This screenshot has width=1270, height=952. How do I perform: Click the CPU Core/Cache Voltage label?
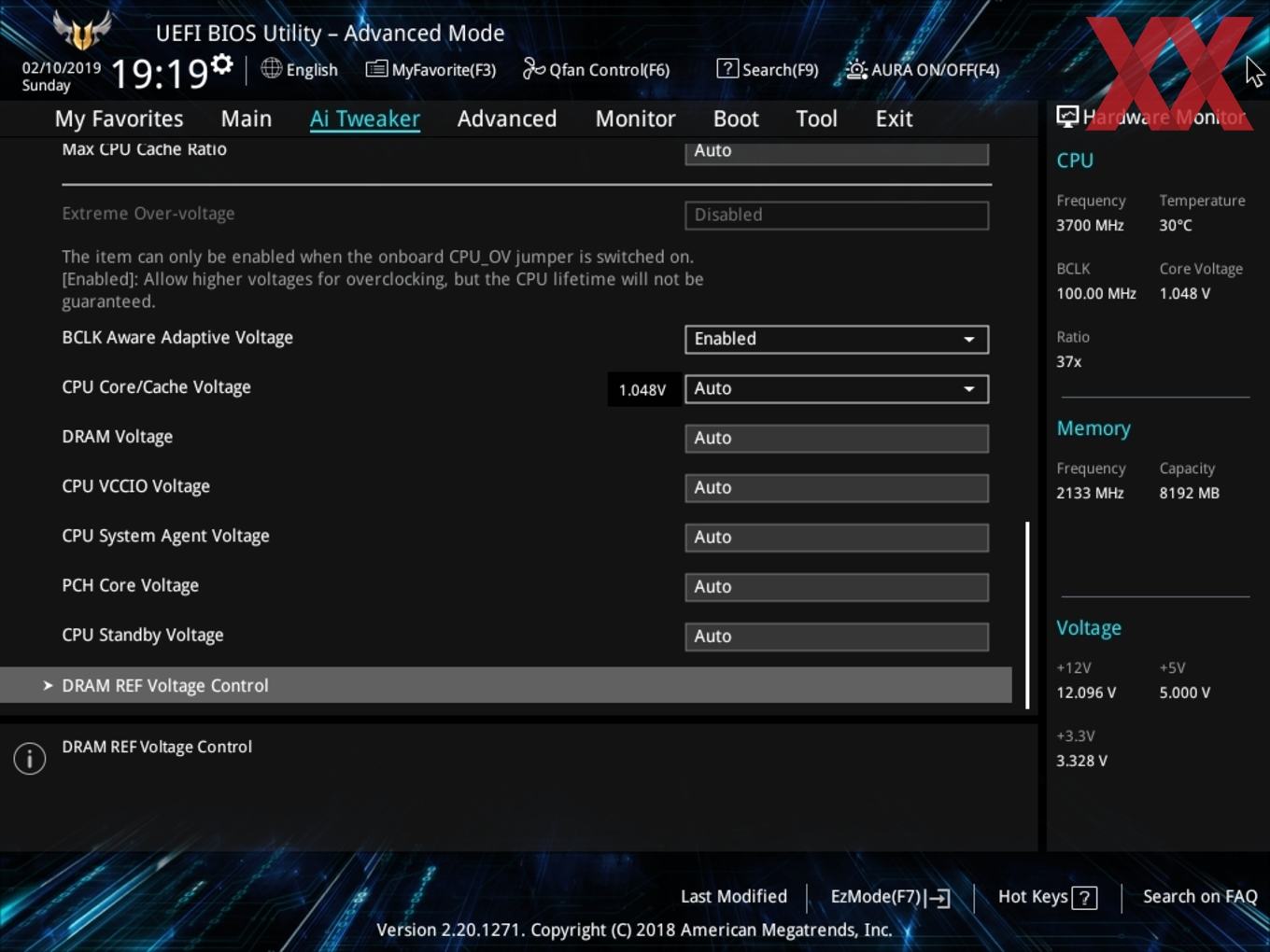click(156, 387)
